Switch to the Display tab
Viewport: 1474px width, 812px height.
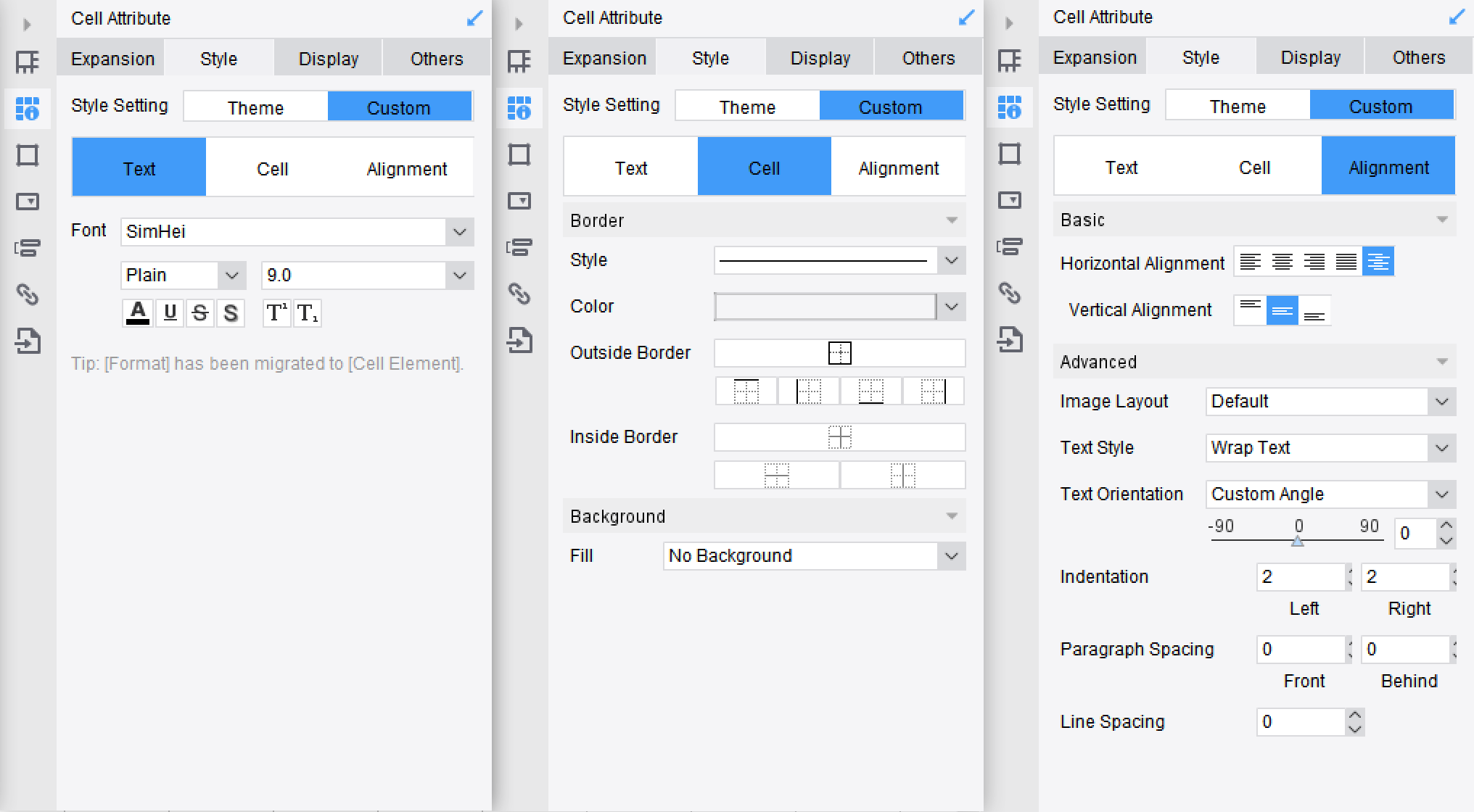click(x=328, y=58)
